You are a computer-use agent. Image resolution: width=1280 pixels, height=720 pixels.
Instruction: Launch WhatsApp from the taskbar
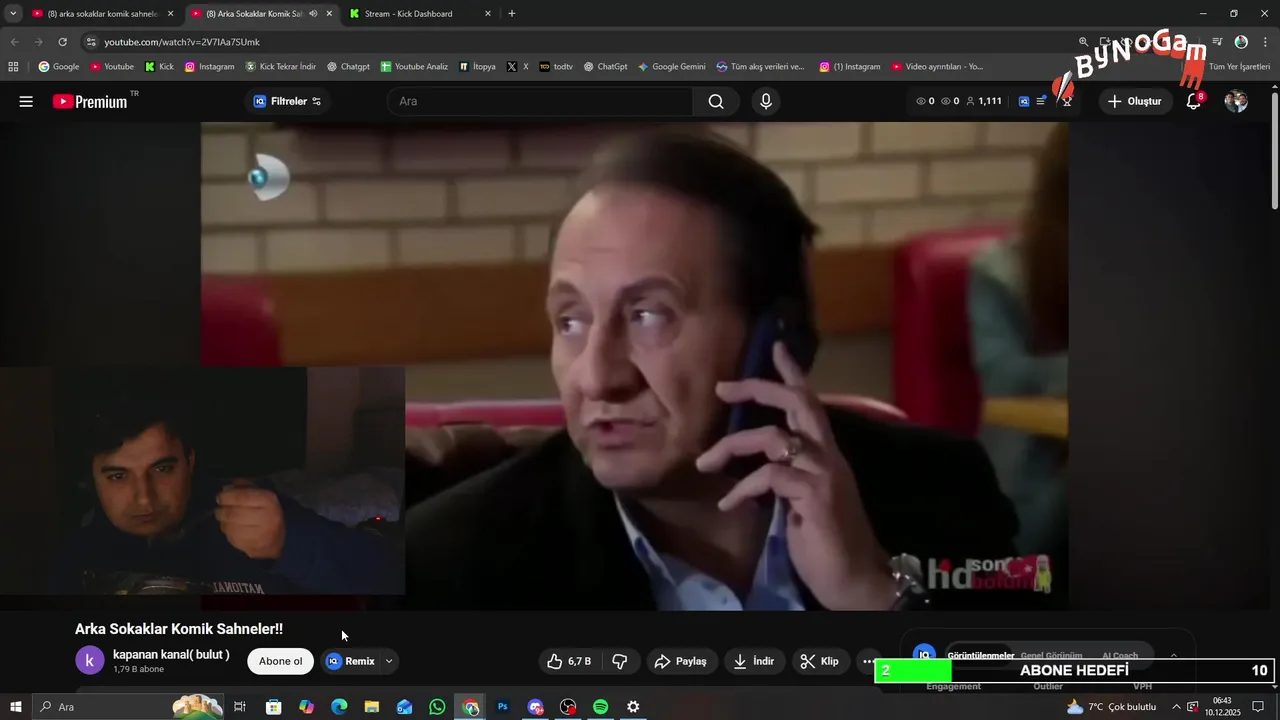tap(437, 707)
